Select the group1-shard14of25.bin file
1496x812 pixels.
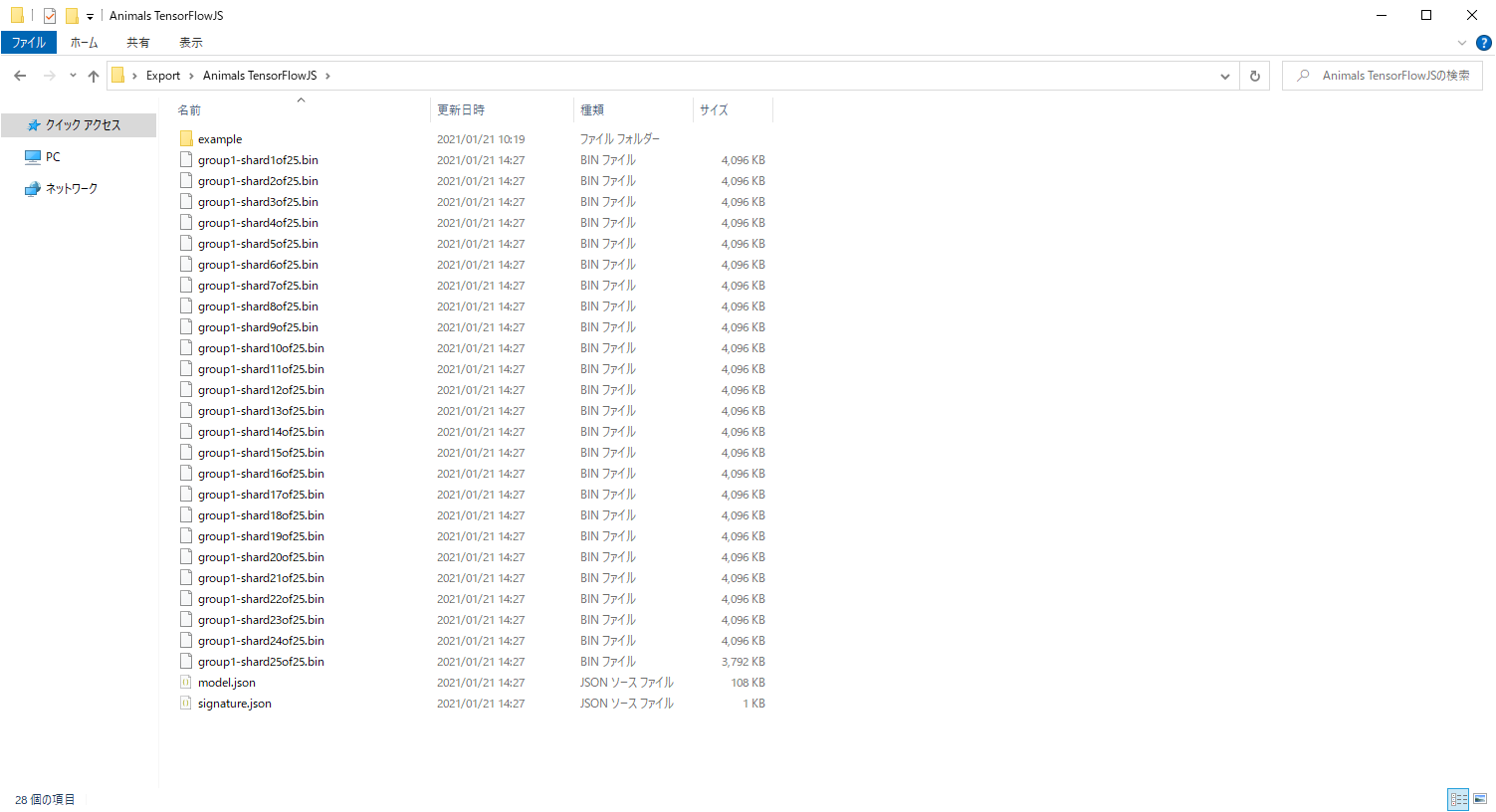[x=261, y=432]
